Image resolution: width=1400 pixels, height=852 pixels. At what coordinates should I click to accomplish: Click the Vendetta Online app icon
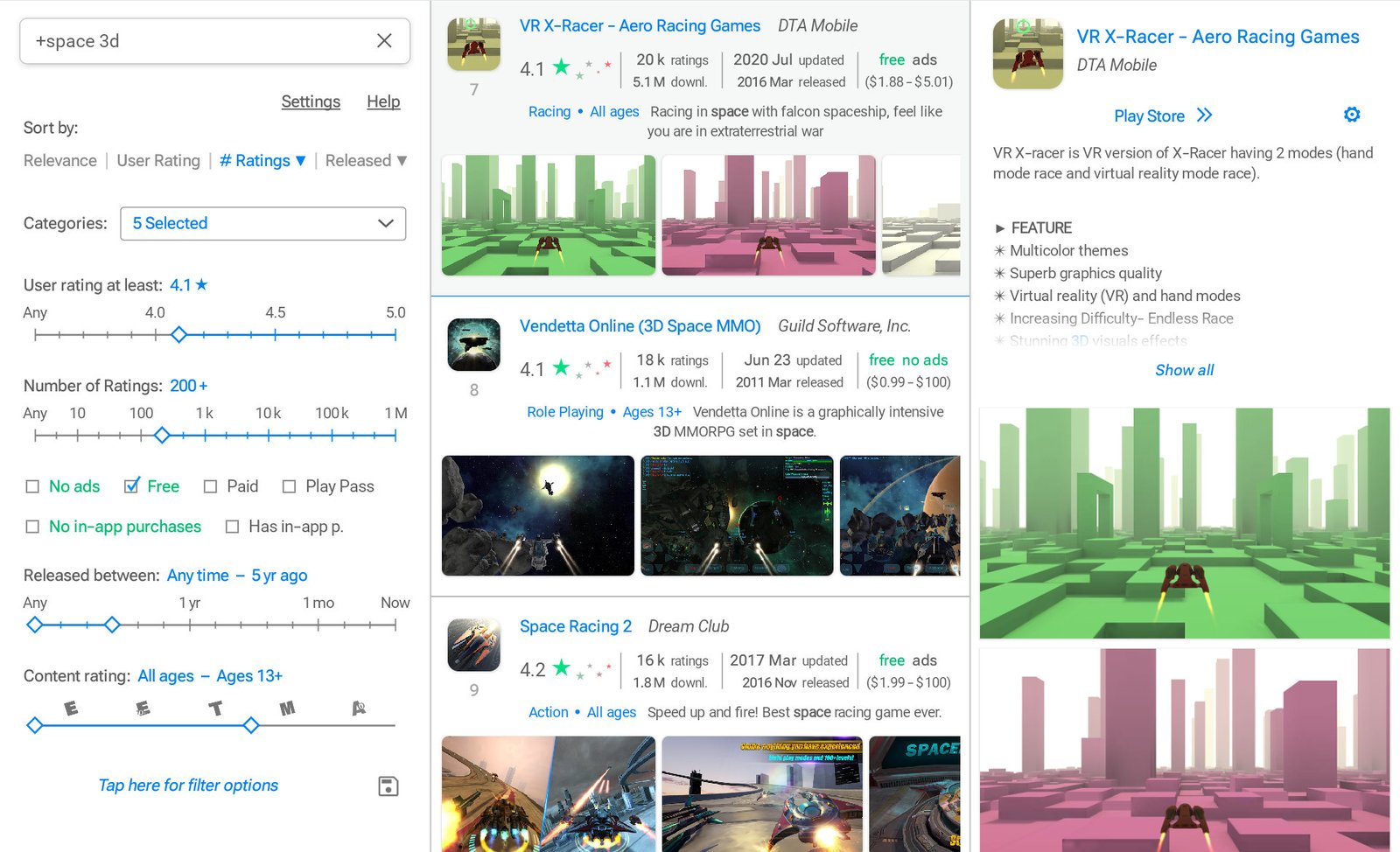(x=472, y=345)
